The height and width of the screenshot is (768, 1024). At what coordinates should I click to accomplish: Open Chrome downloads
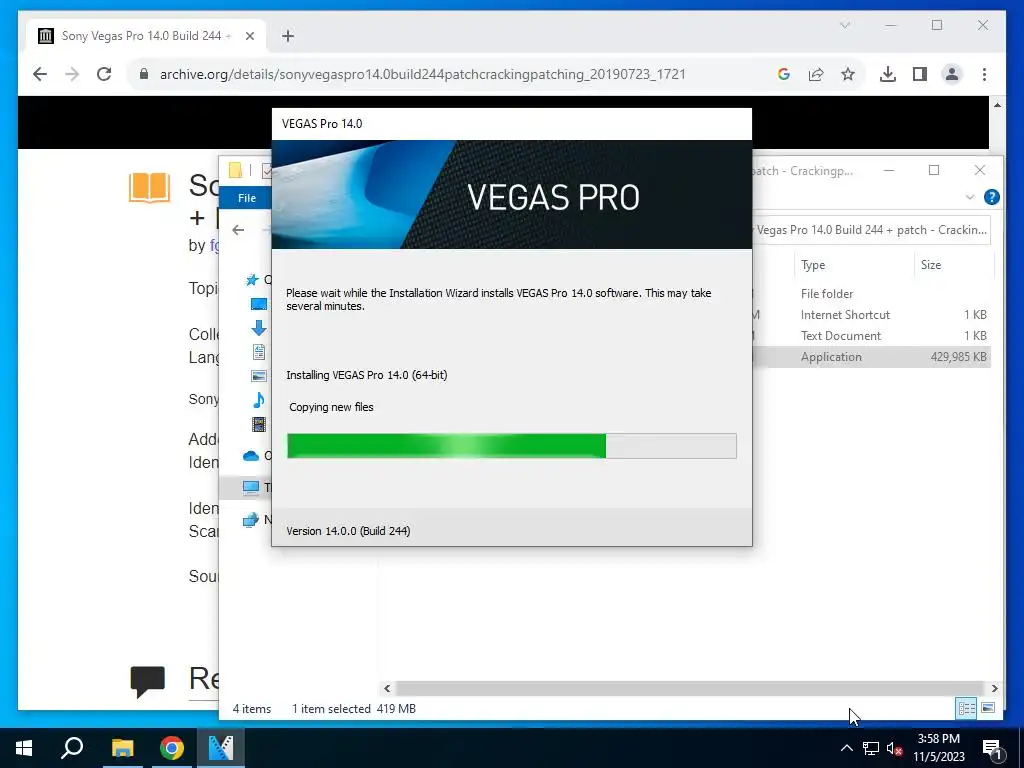(x=888, y=74)
